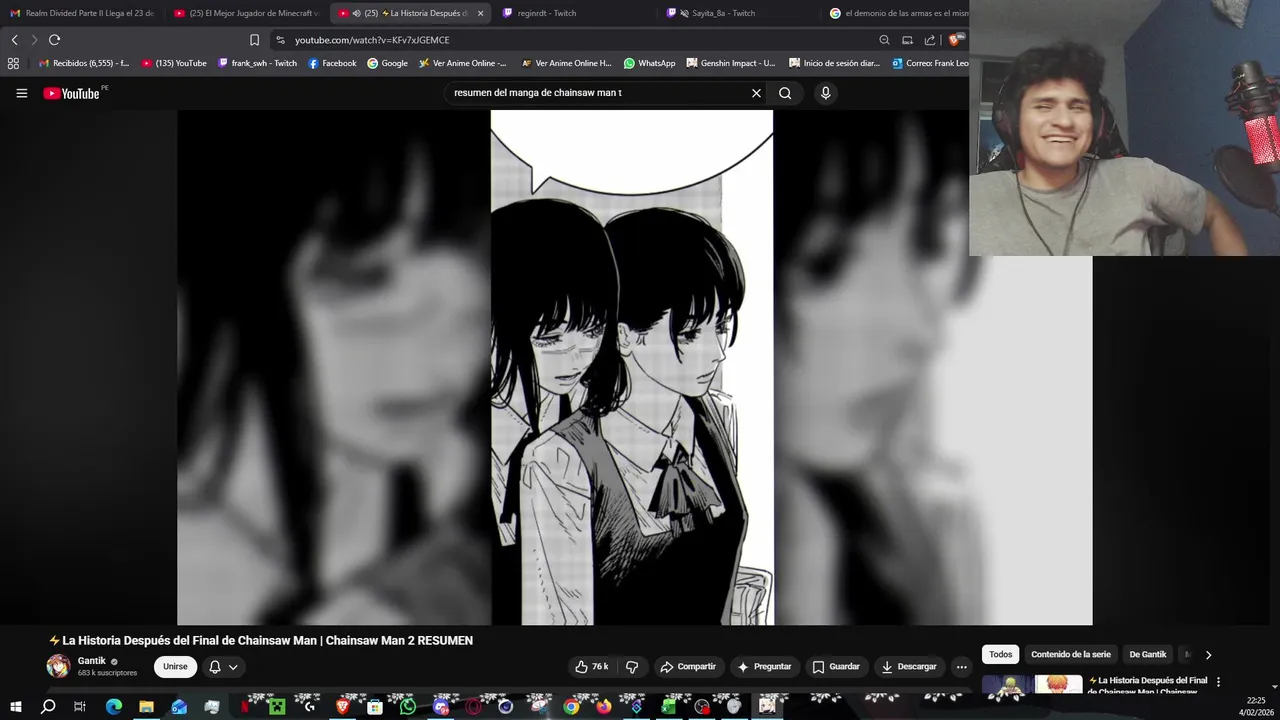
Task: Switch to el demonio de las armas tab
Action: point(898,13)
